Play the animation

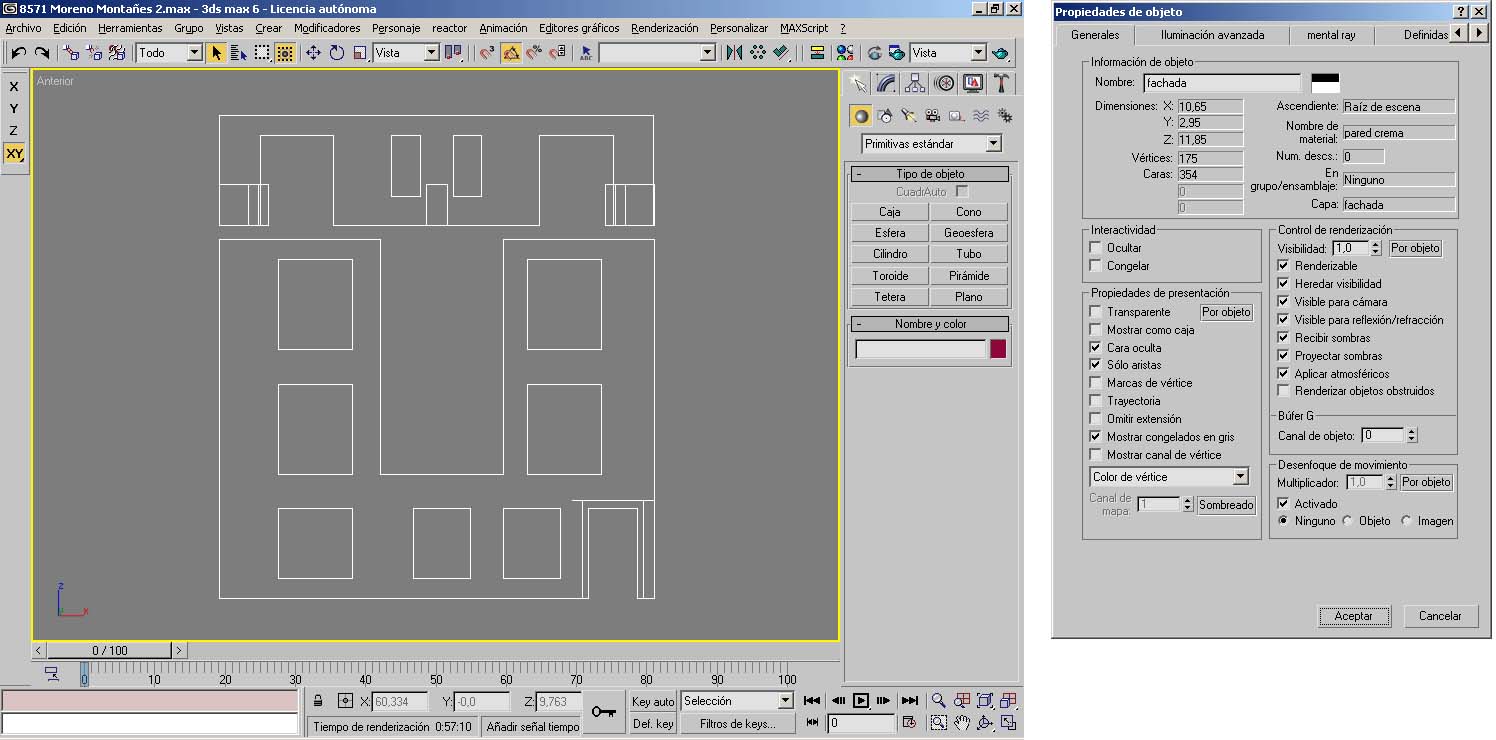coord(861,701)
